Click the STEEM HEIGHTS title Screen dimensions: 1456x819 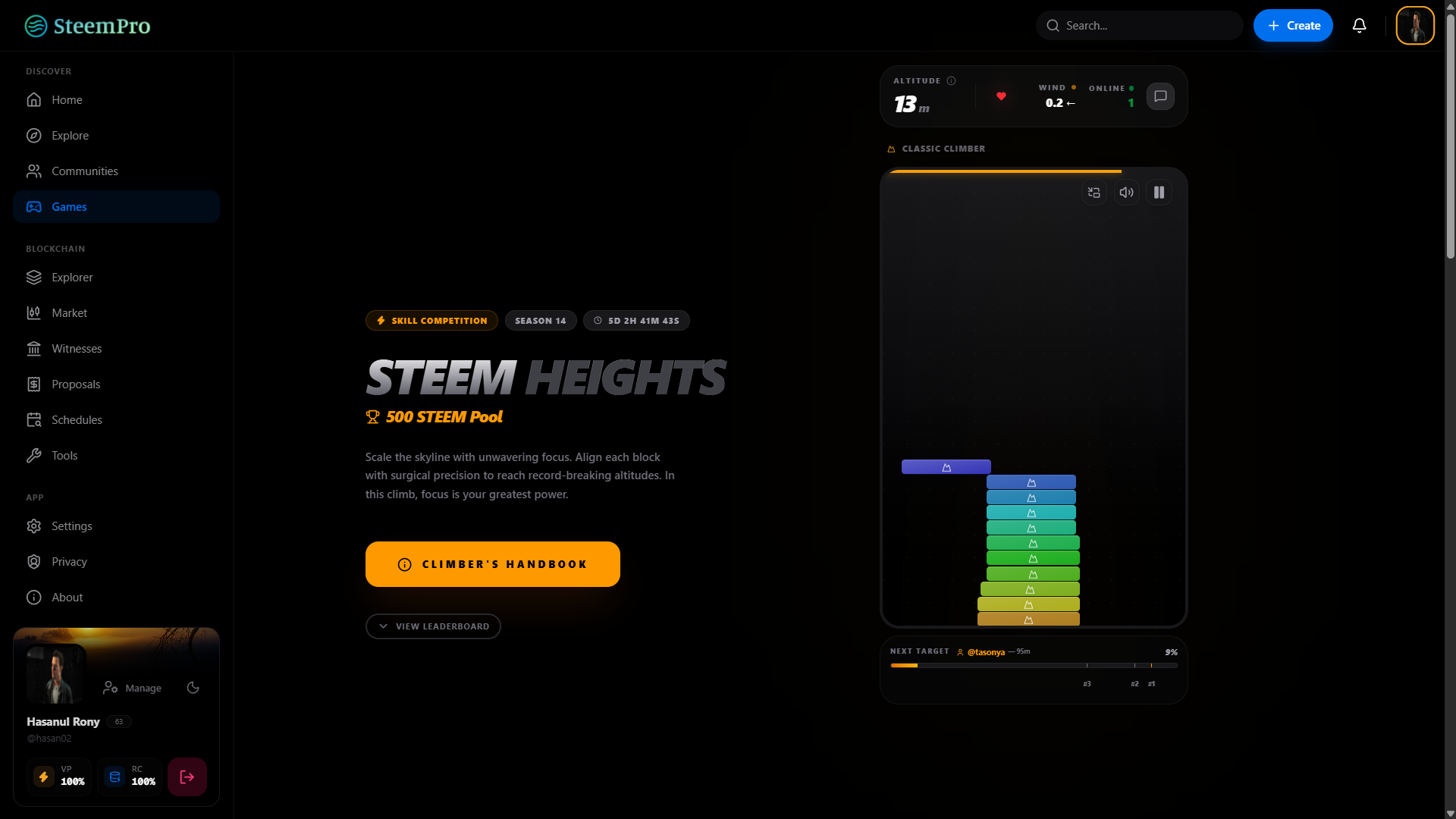tap(546, 378)
